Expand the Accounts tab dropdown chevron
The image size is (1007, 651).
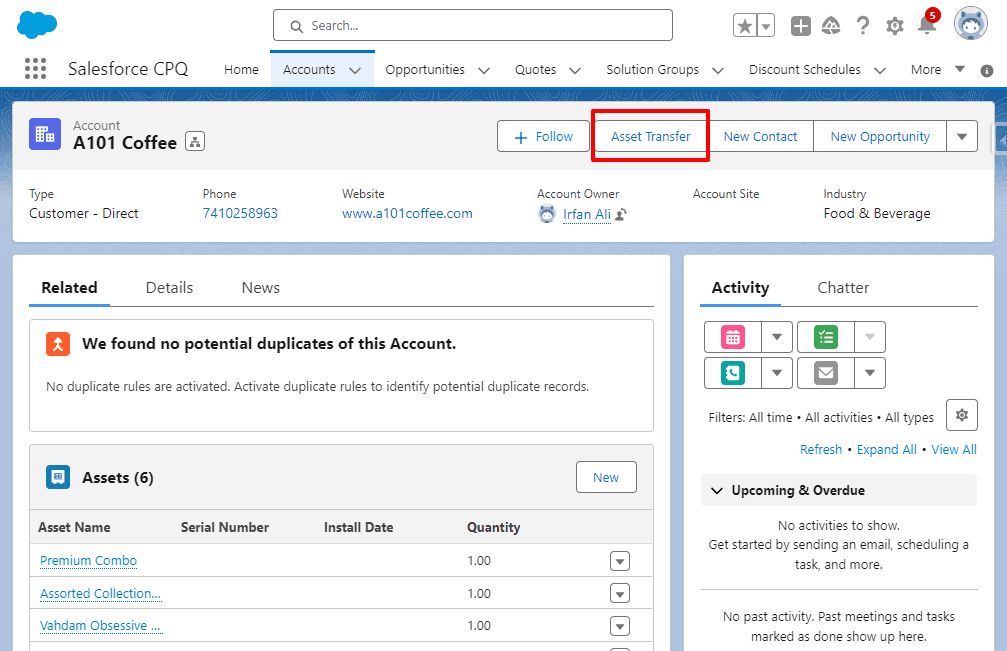tap(355, 70)
